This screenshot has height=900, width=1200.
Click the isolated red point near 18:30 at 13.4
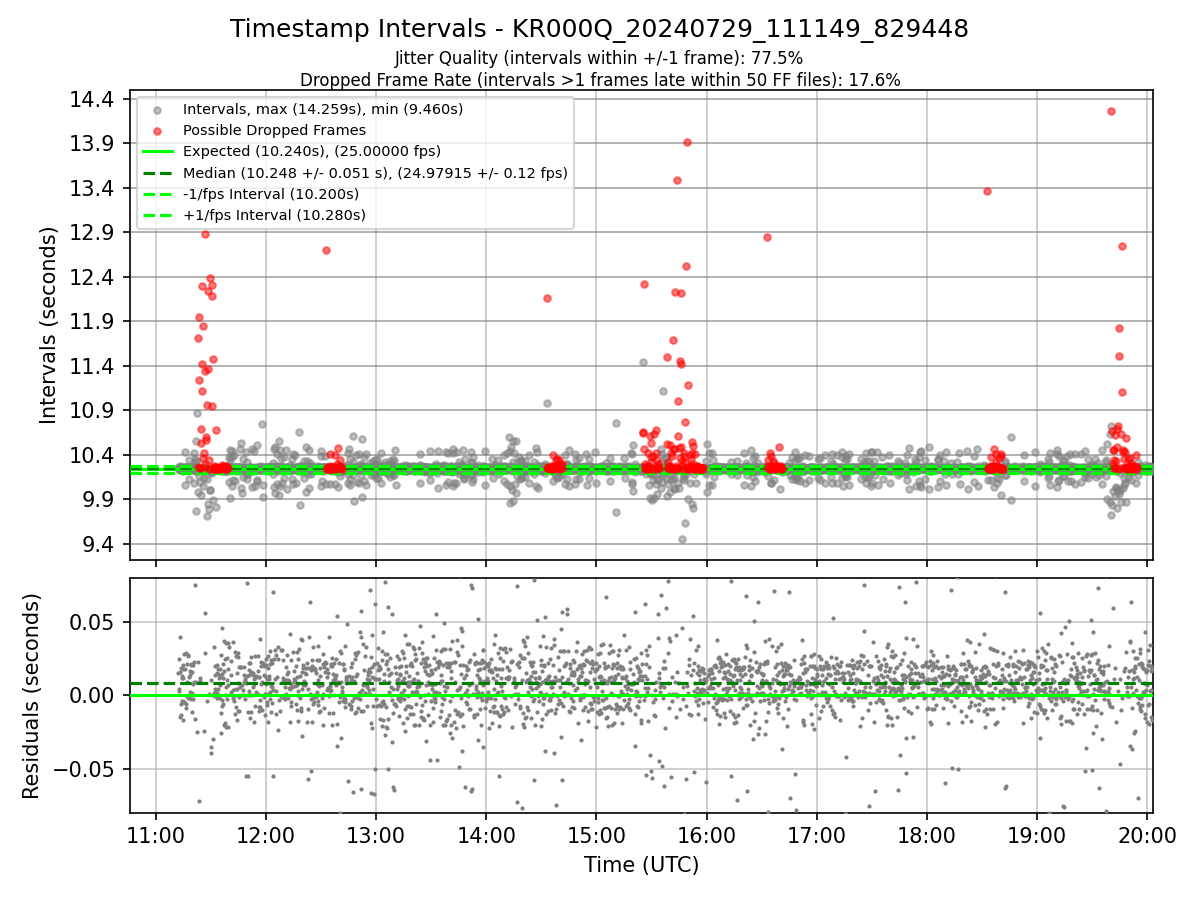coord(987,191)
